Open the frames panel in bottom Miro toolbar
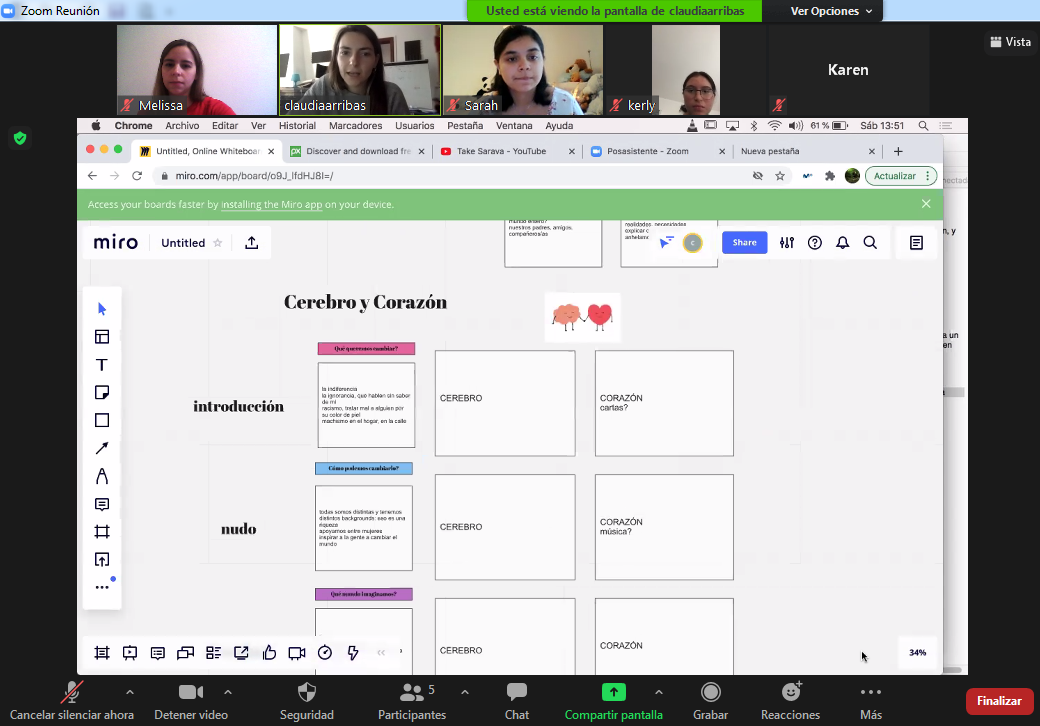 pyautogui.click(x=101, y=653)
